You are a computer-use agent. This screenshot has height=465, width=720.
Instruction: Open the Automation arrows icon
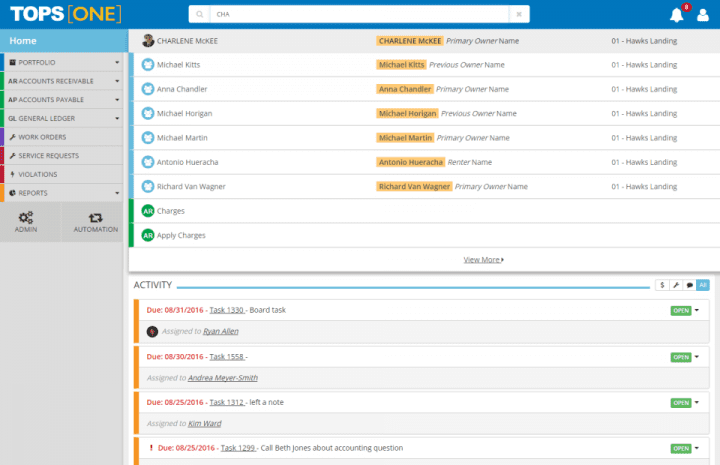(x=96, y=218)
